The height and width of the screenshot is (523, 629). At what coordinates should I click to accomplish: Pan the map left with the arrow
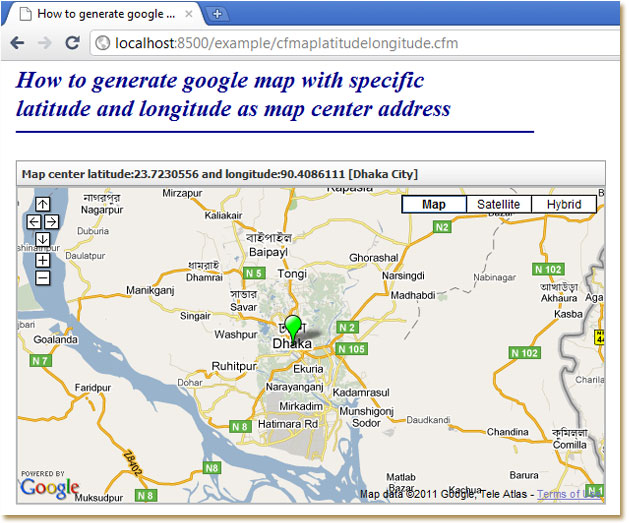click(34, 221)
